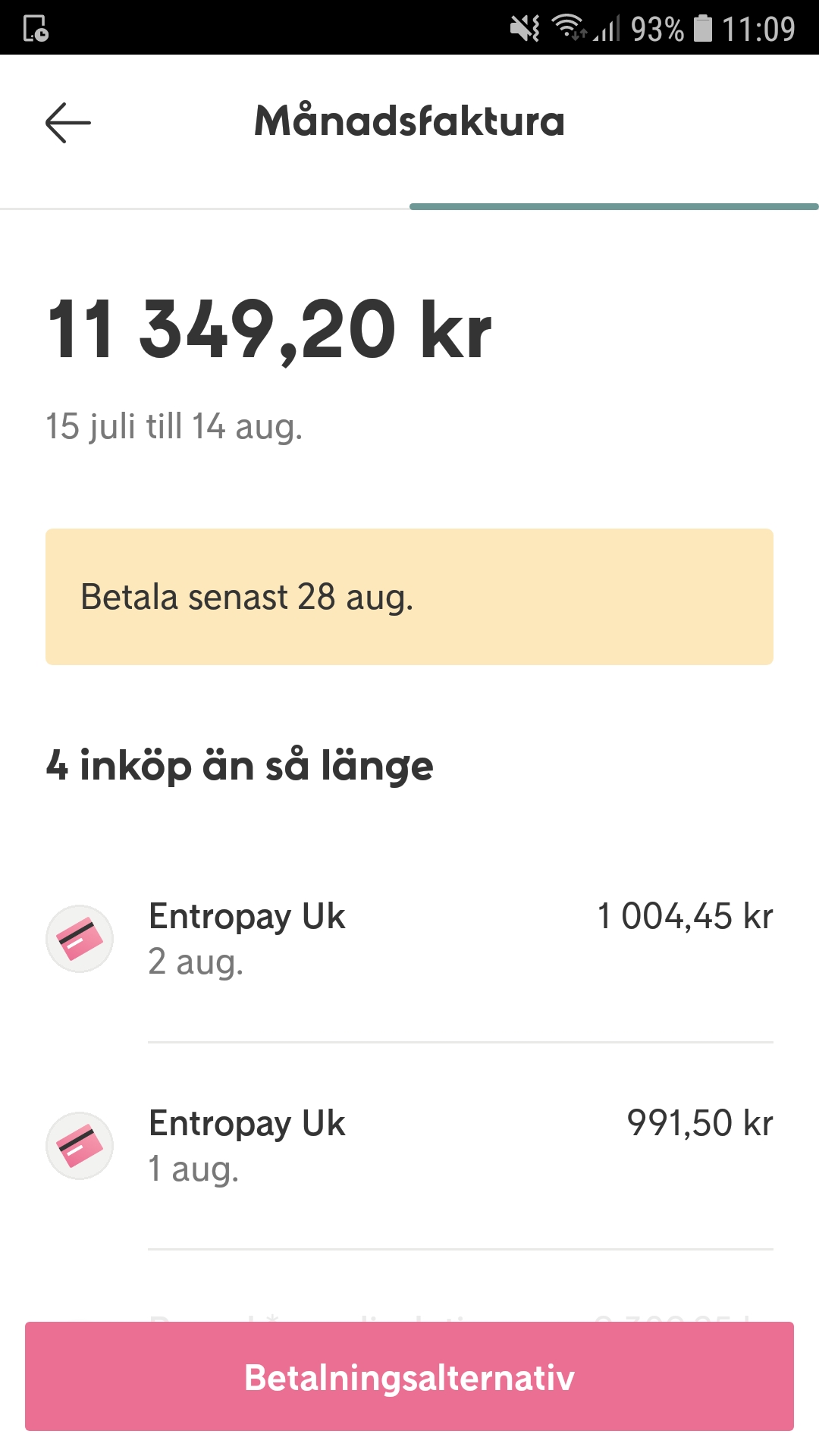Tap the Månadsfaktura page title
The image size is (819, 1456).
tap(409, 121)
